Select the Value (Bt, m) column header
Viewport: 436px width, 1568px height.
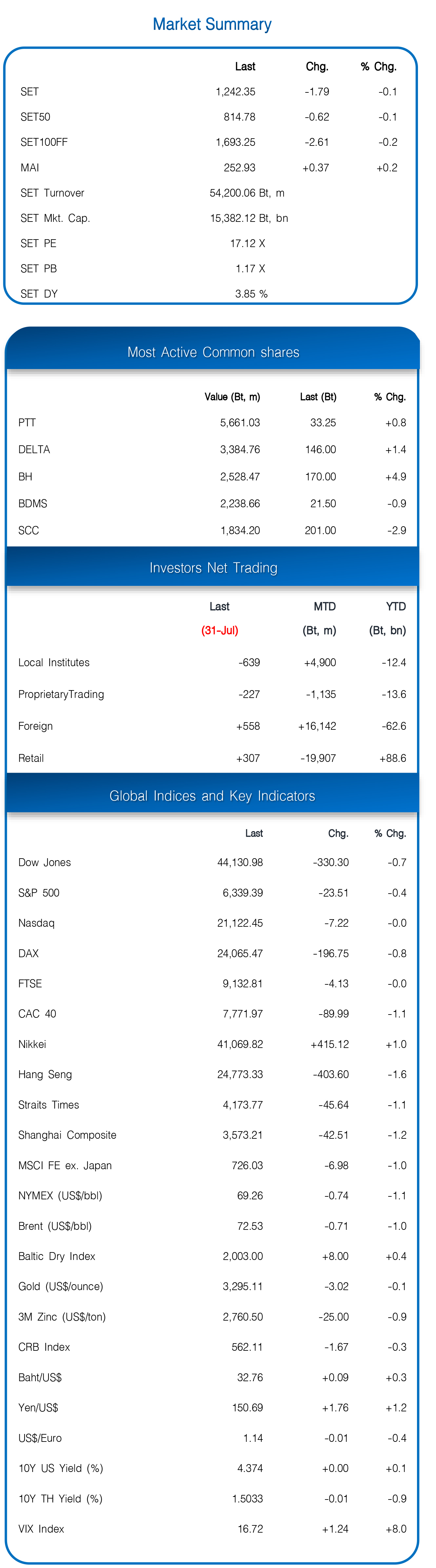(232, 397)
